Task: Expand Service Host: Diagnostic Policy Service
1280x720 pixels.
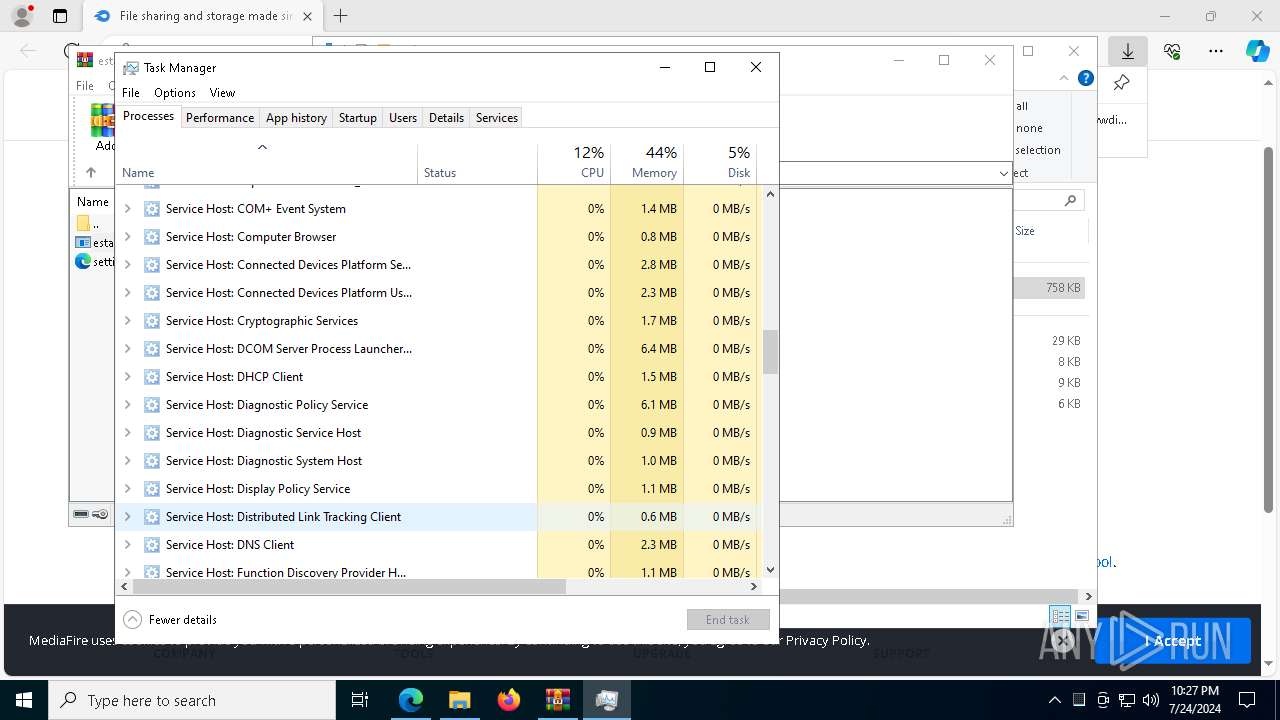Action: click(x=127, y=405)
